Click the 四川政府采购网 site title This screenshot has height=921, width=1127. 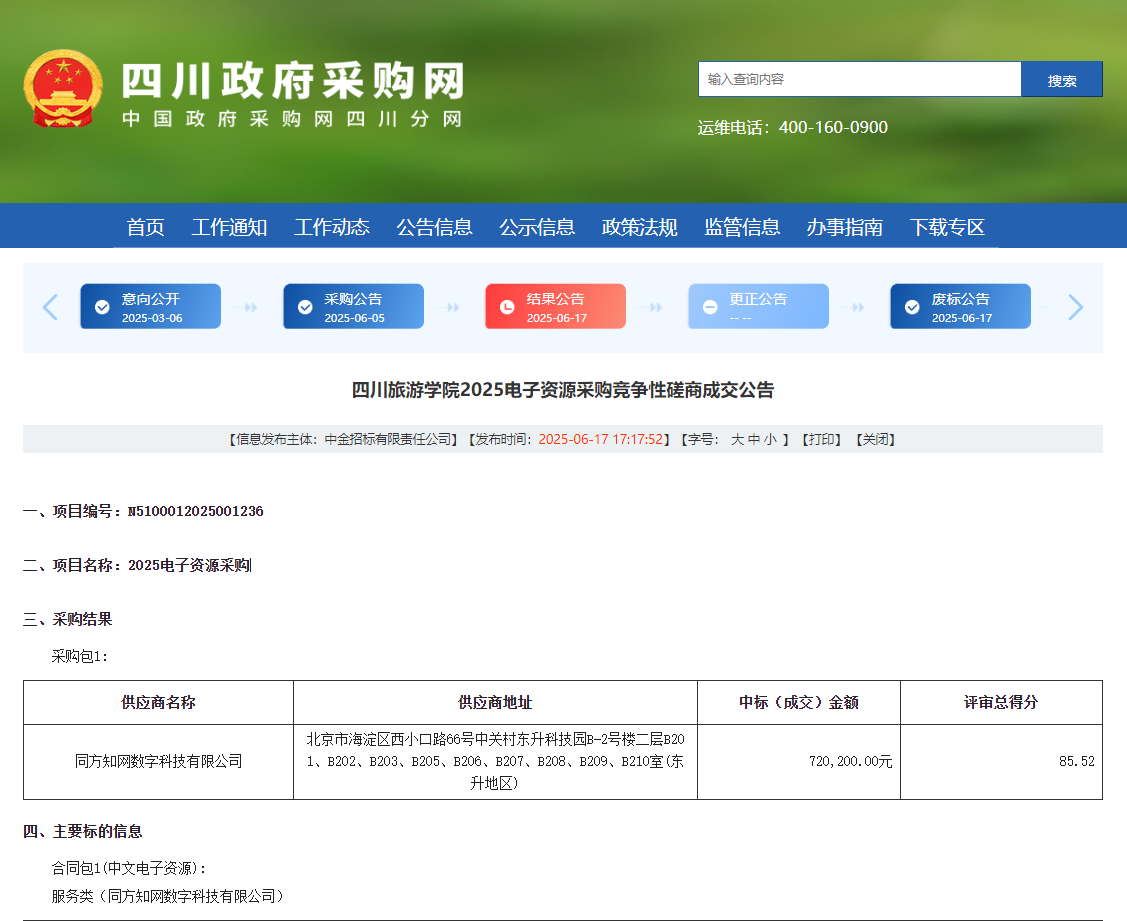293,80
